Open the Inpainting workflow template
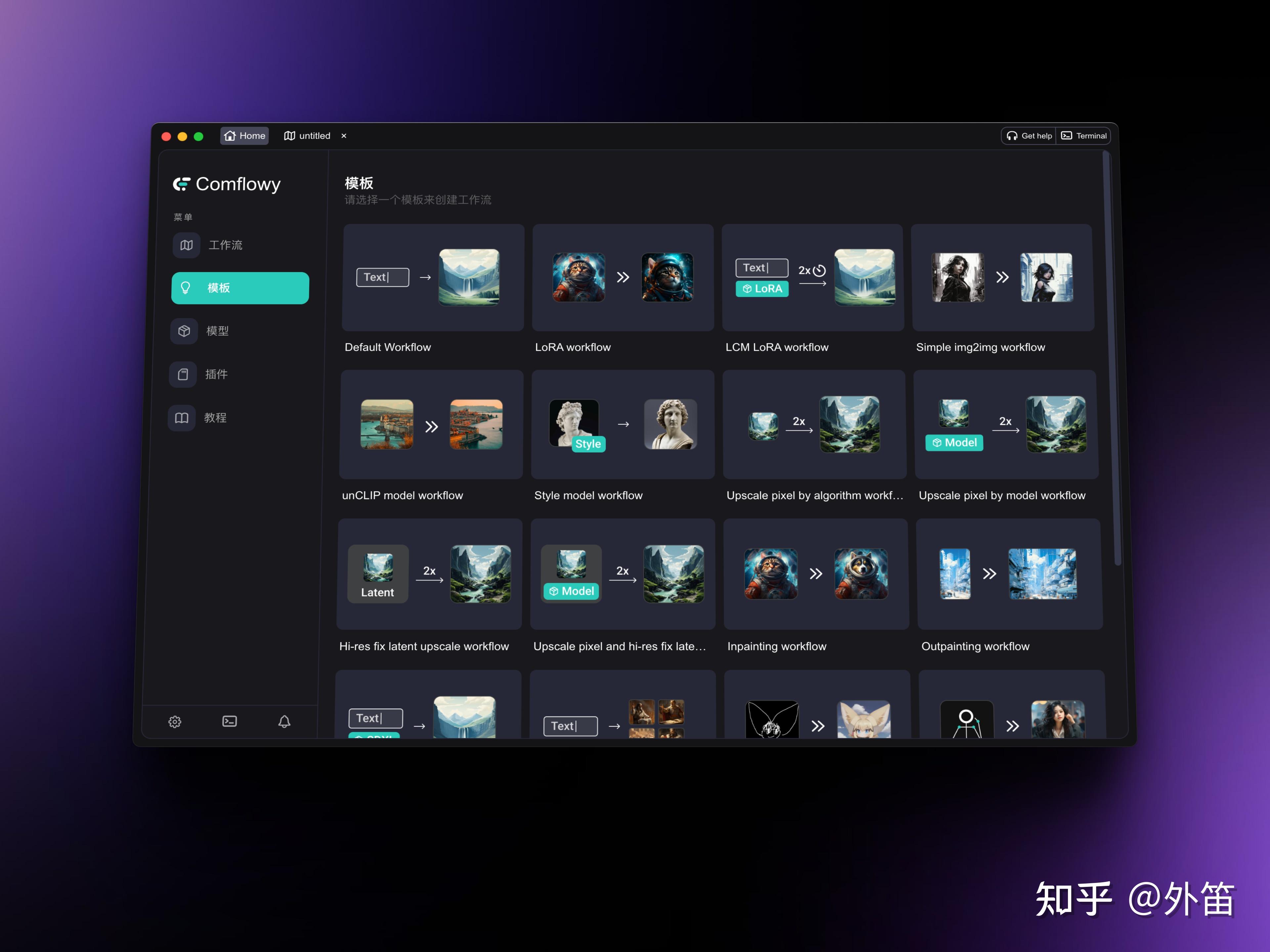The image size is (1270, 952). [x=816, y=574]
